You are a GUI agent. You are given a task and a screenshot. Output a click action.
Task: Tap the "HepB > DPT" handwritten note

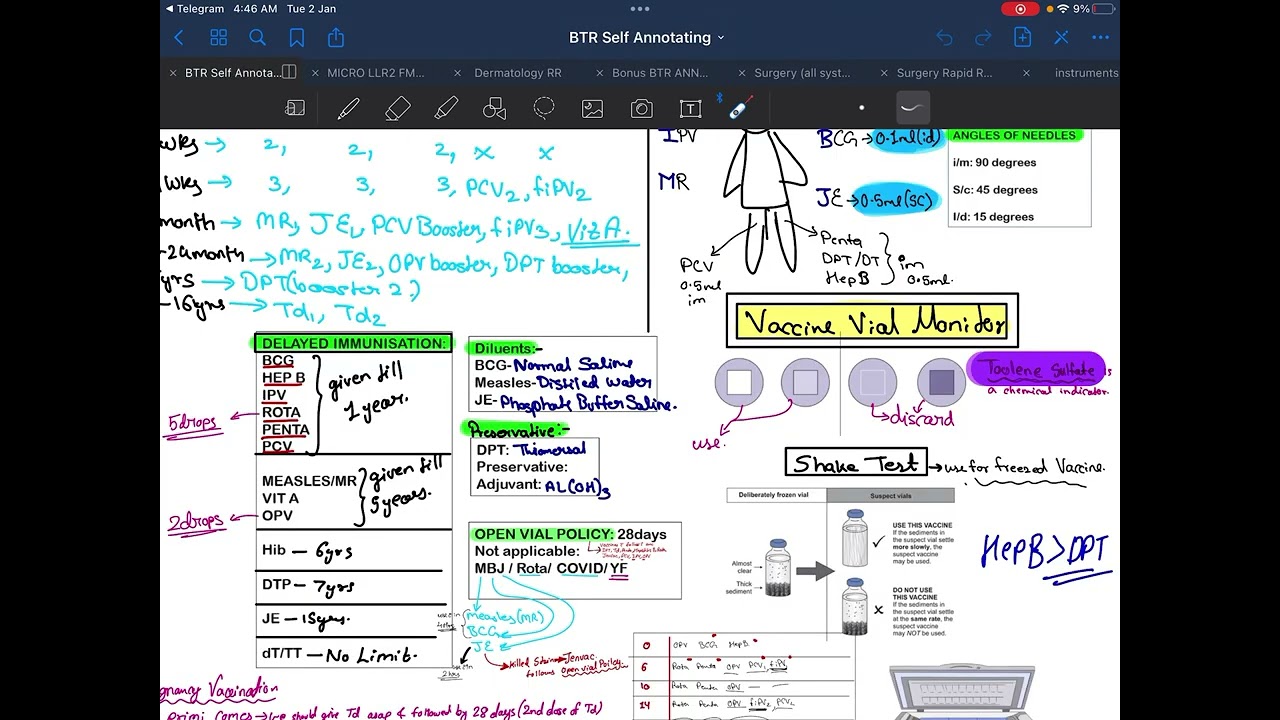[x=1046, y=553]
